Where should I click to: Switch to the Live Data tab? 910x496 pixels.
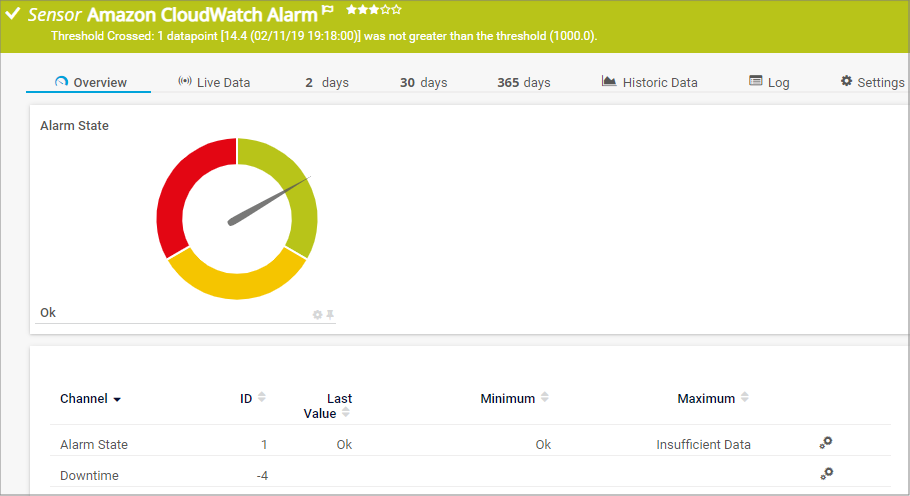(214, 82)
